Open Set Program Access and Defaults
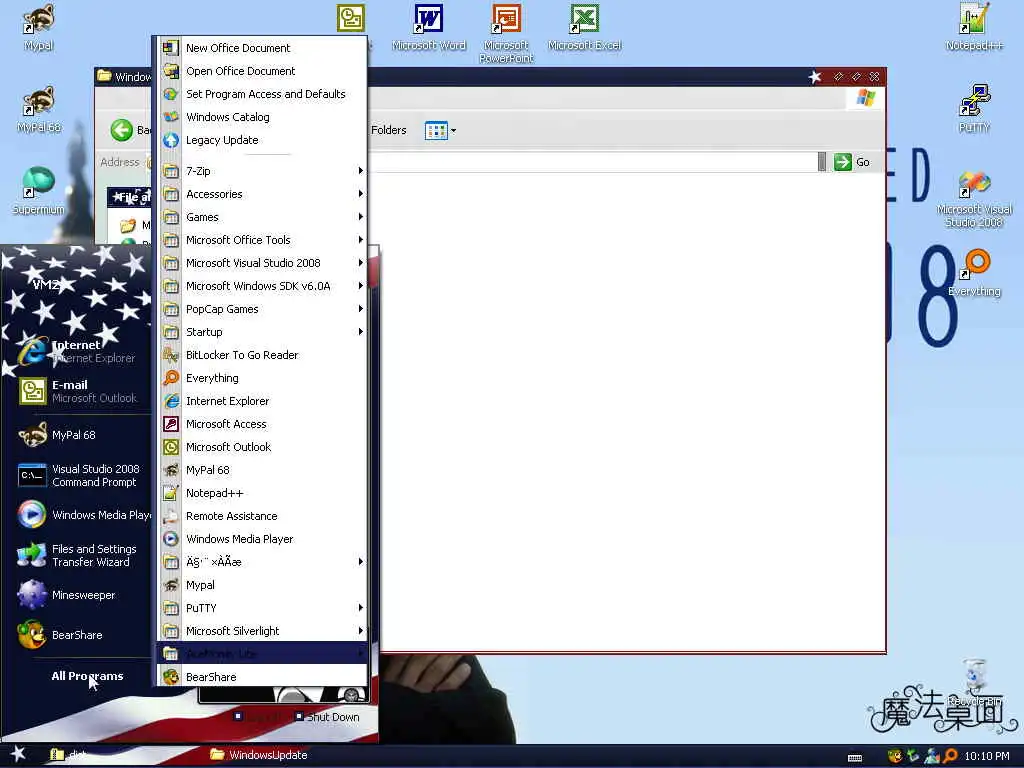The image size is (1024, 768). point(262,94)
